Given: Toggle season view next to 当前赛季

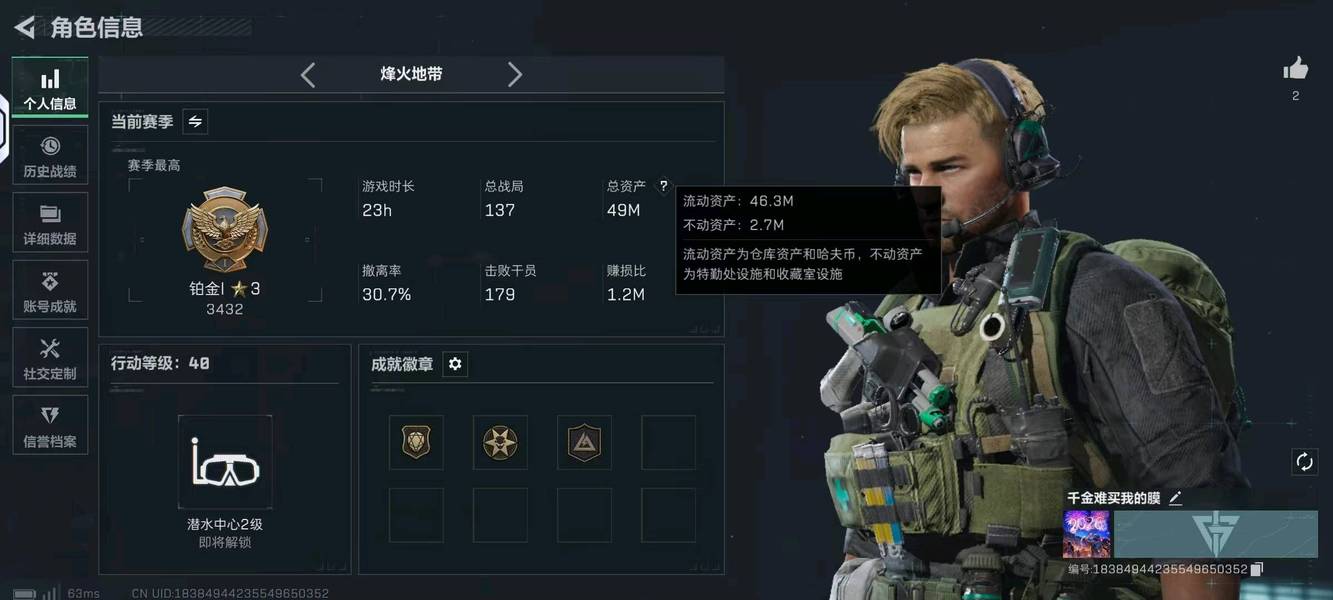Looking at the screenshot, I should 195,121.
